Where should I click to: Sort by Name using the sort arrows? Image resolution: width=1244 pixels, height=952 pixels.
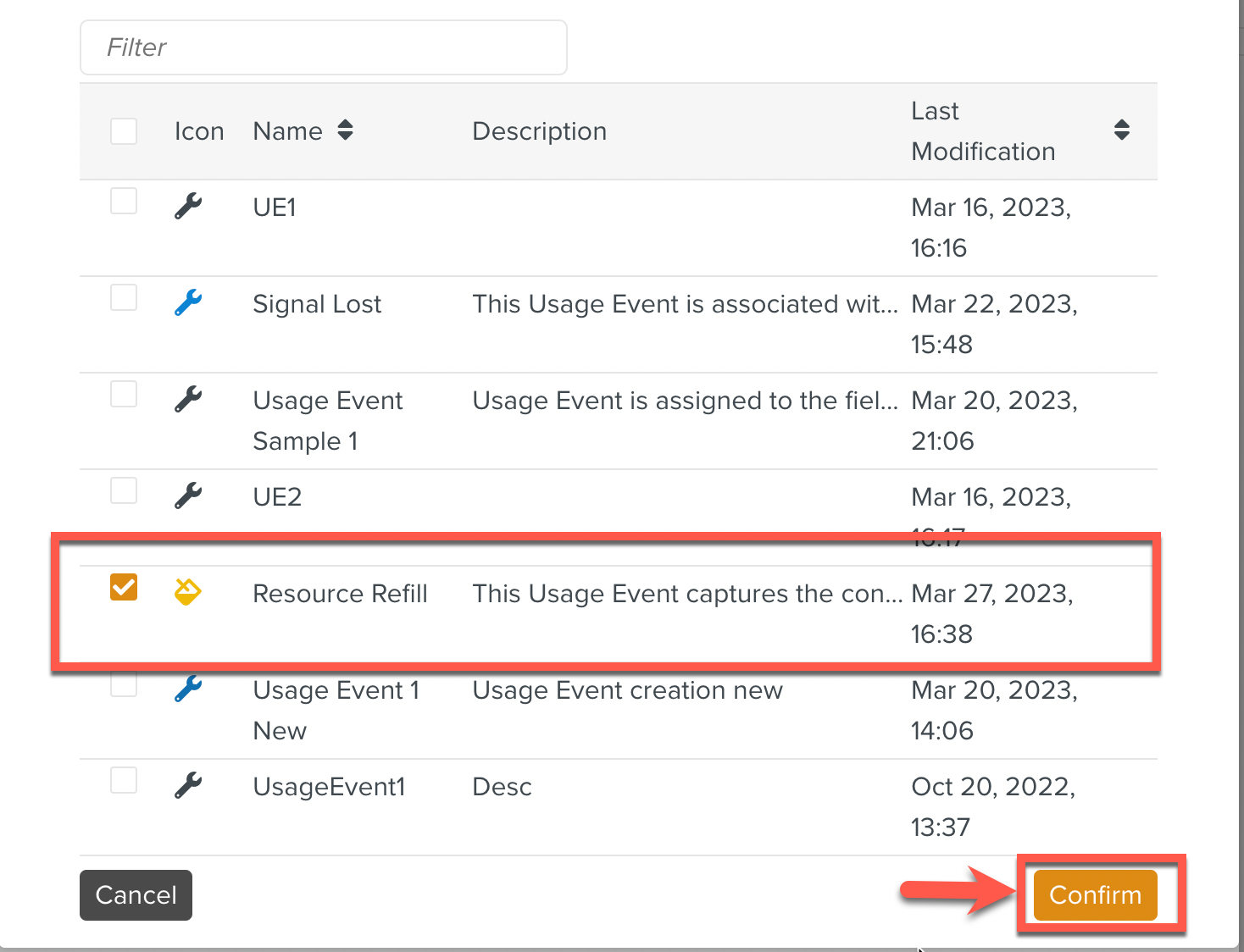(345, 130)
